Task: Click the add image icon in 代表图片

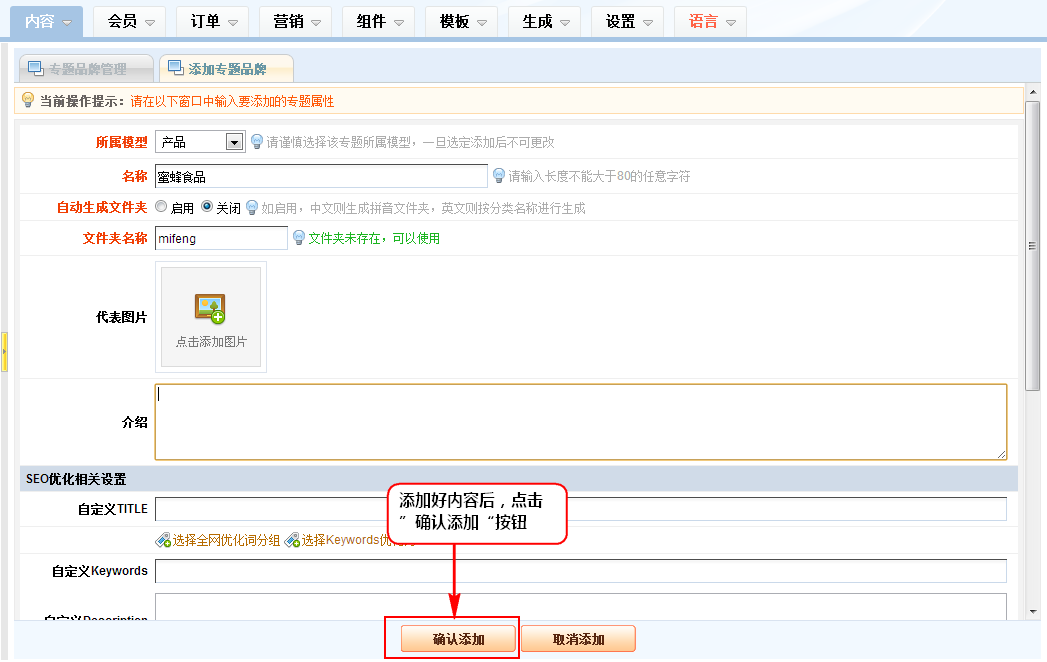Action: click(210, 309)
